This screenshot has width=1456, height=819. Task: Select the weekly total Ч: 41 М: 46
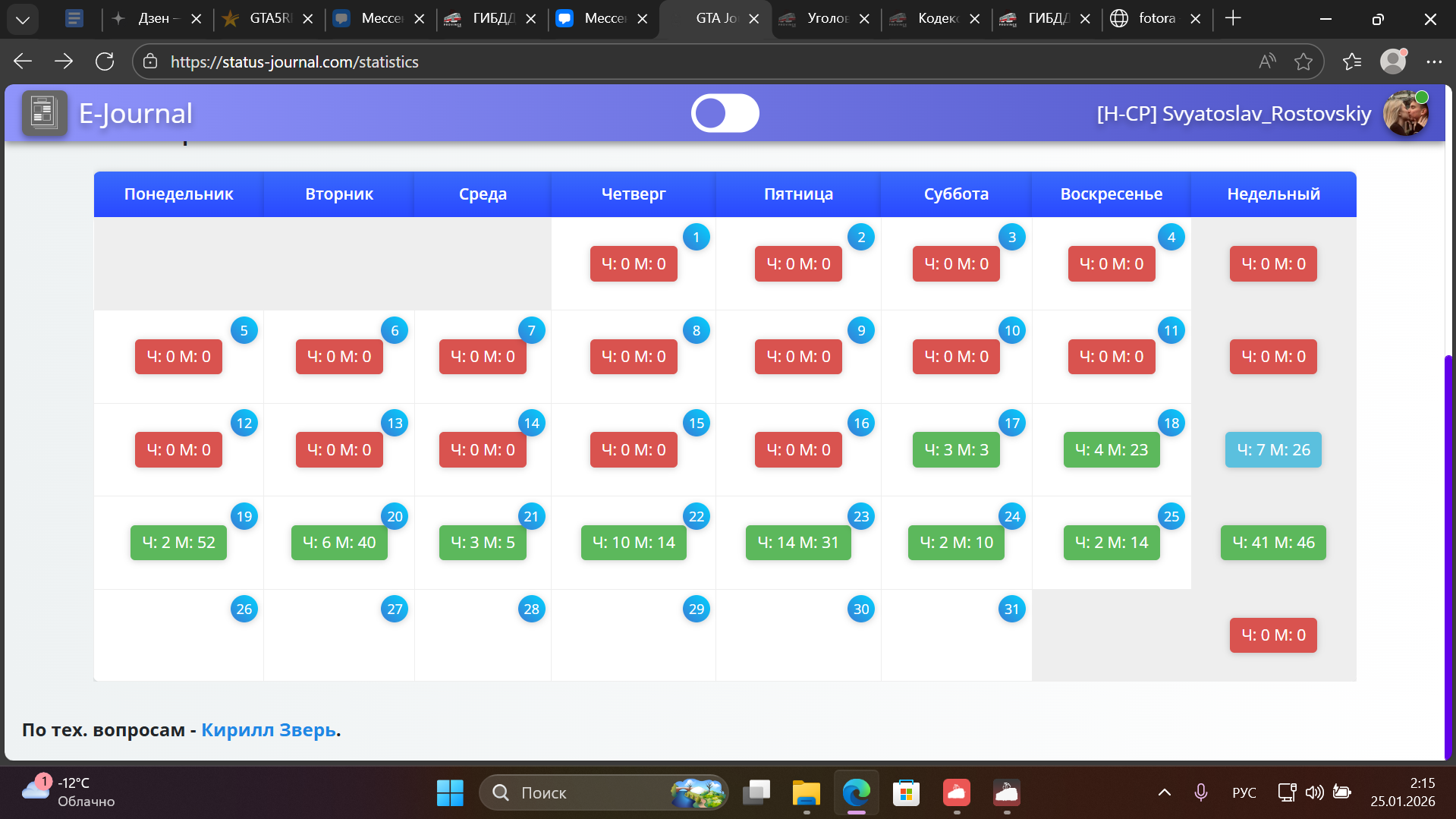[1272, 543]
